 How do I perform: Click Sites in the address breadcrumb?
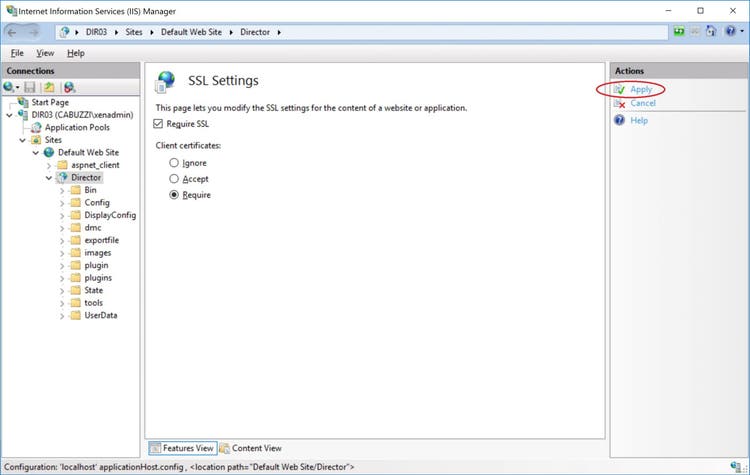click(x=134, y=32)
